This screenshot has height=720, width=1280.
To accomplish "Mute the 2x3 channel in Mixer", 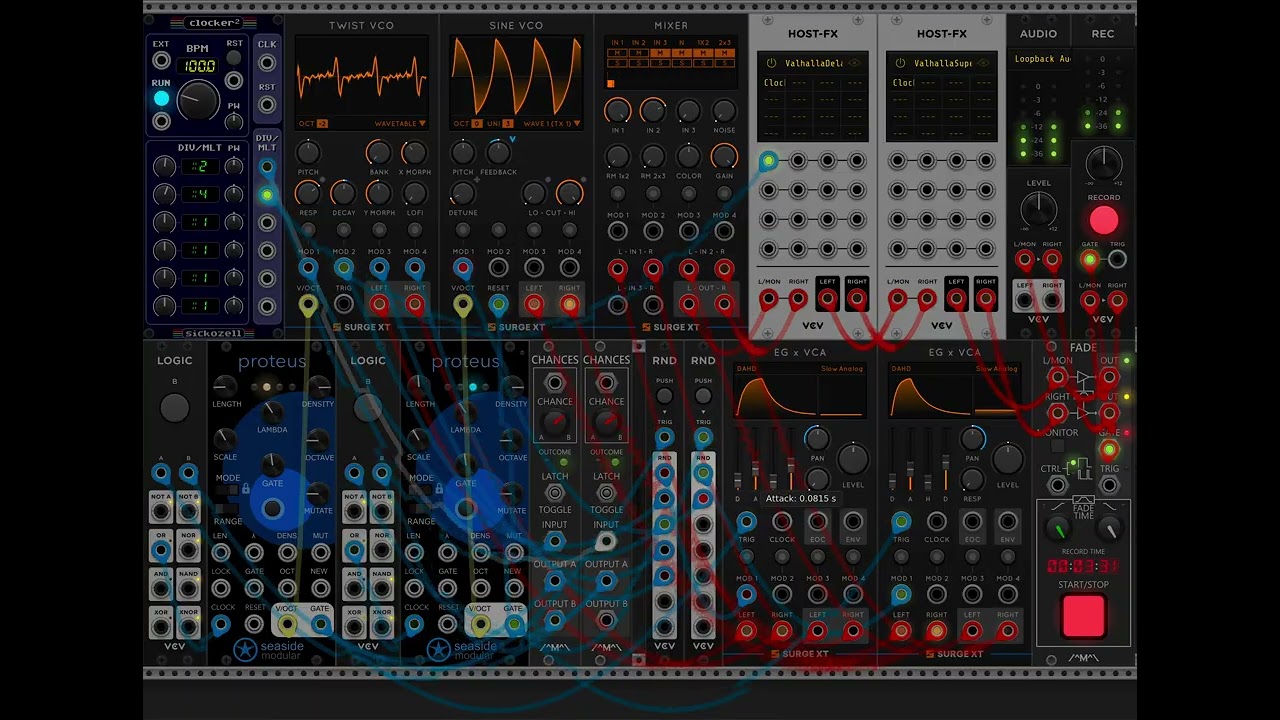I will (725, 52).
